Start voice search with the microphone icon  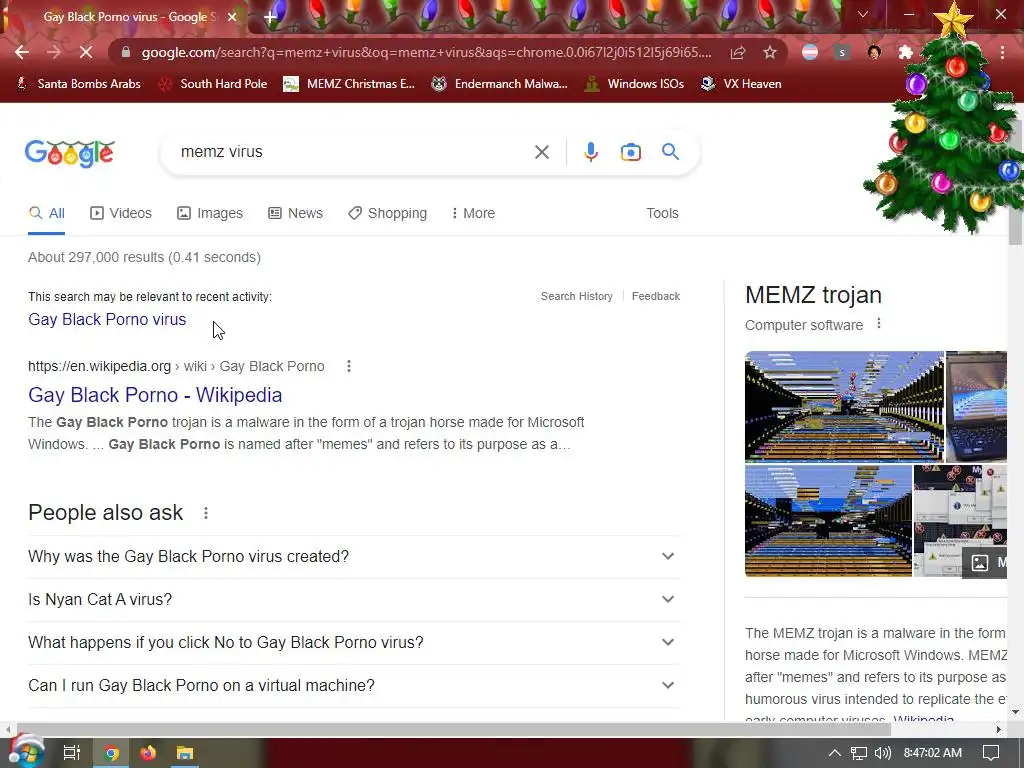[x=590, y=152]
